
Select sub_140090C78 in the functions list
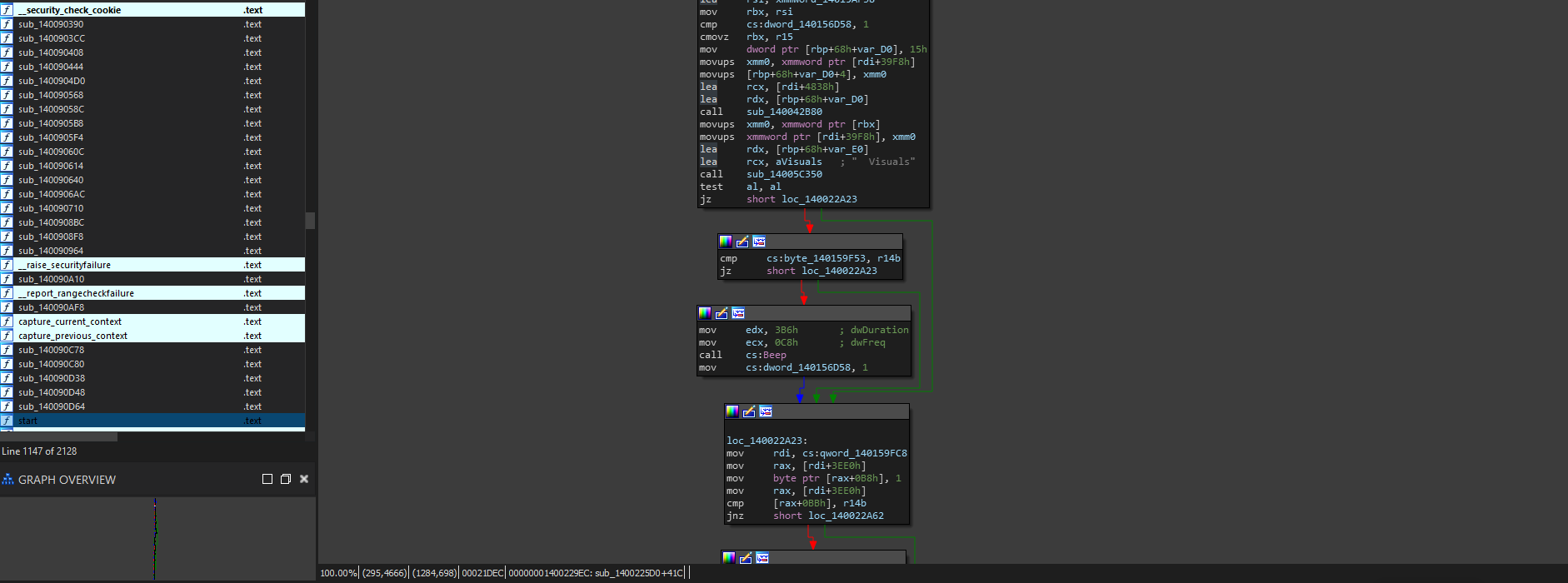pyautogui.click(x=51, y=350)
